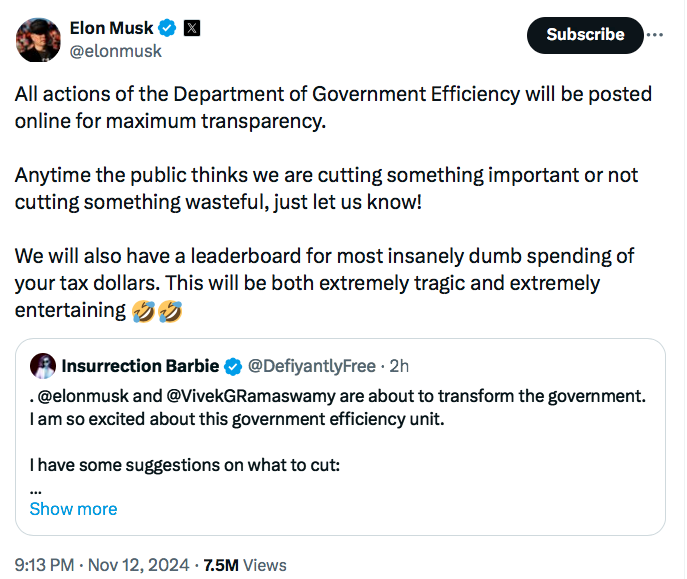Click the Subscribe button

click(585, 35)
